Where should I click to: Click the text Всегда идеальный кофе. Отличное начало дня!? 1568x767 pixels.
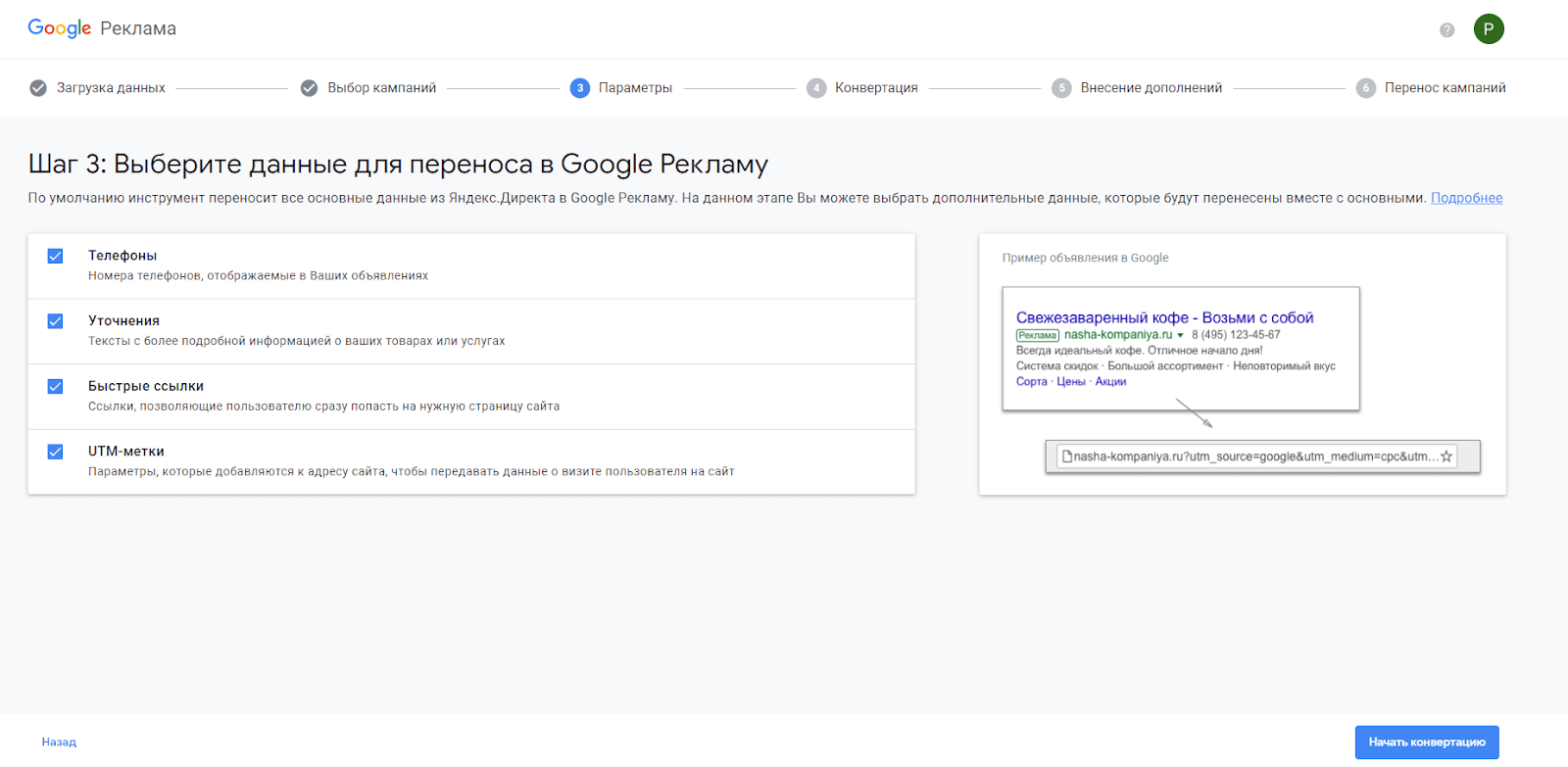1139,351
